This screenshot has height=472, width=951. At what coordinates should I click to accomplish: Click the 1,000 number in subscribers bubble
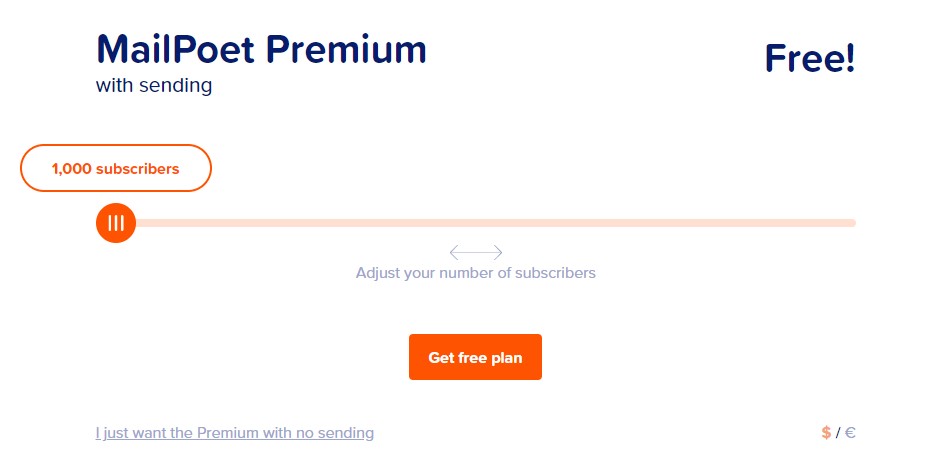click(71, 169)
